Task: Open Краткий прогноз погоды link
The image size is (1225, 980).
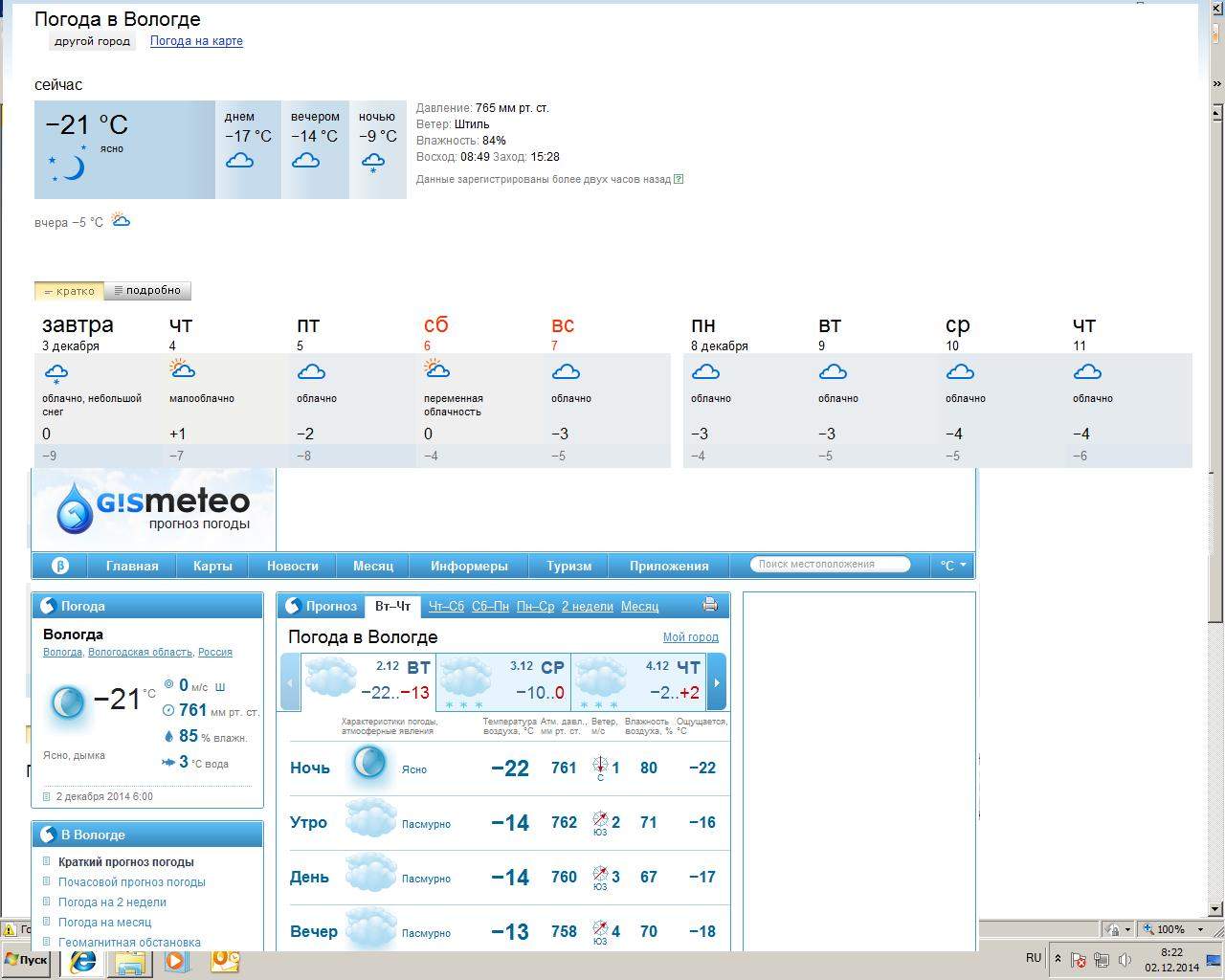Action: pos(125,862)
